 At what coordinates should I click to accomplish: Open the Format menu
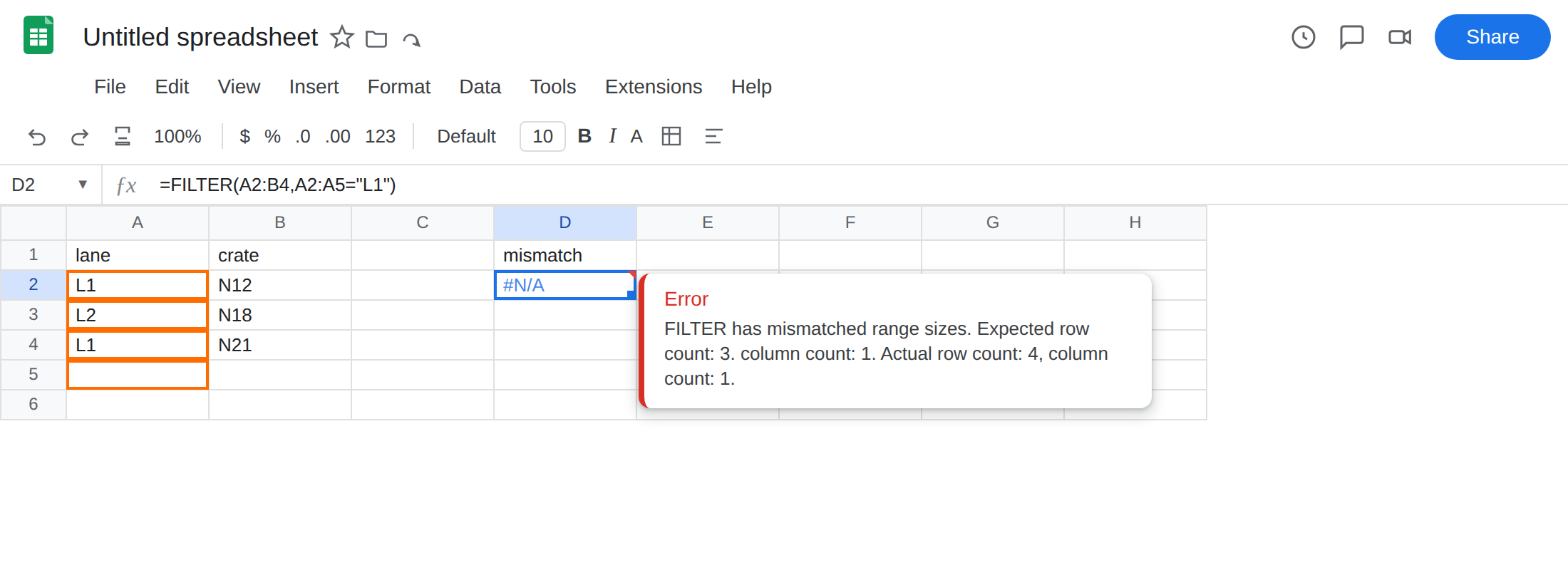tap(398, 86)
